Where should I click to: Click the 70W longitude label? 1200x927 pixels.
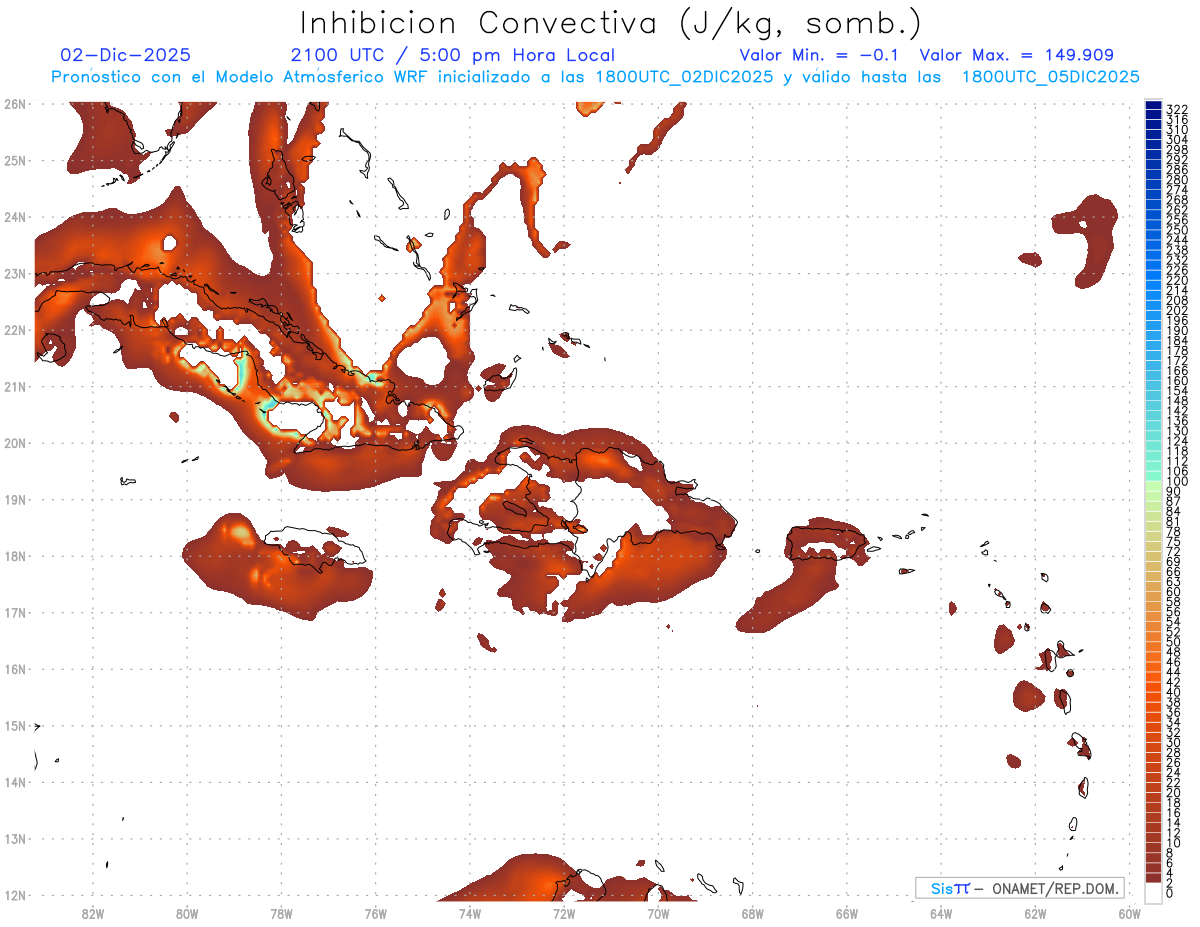pyautogui.click(x=658, y=912)
